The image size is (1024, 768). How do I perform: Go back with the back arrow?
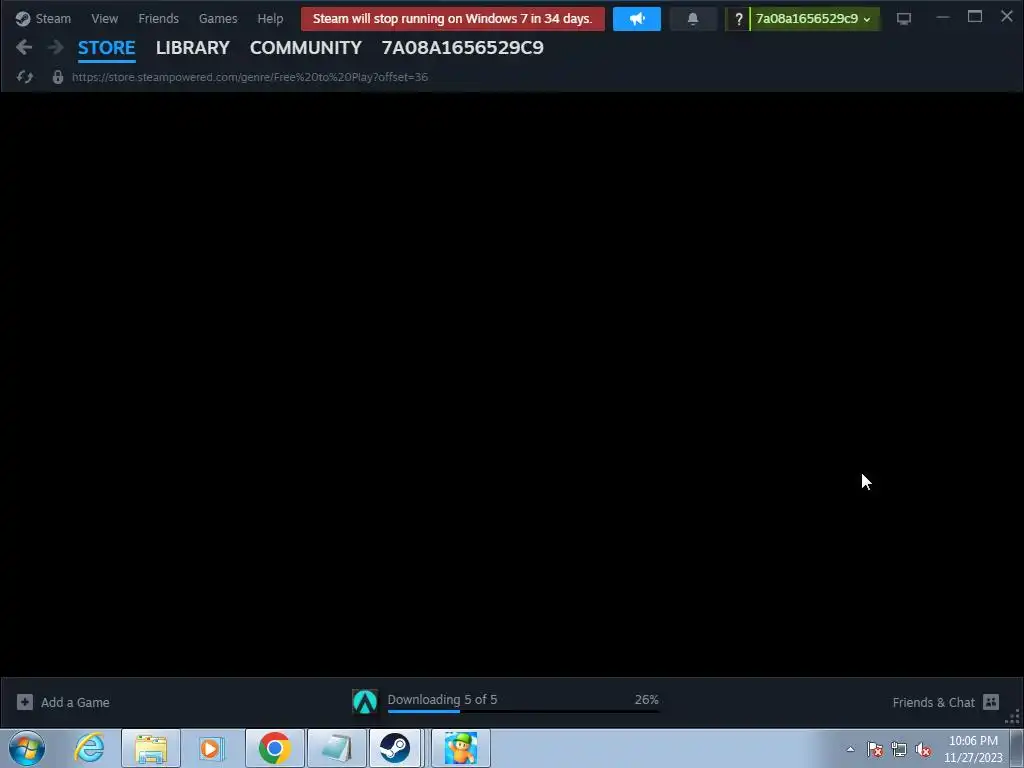pyautogui.click(x=24, y=47)
